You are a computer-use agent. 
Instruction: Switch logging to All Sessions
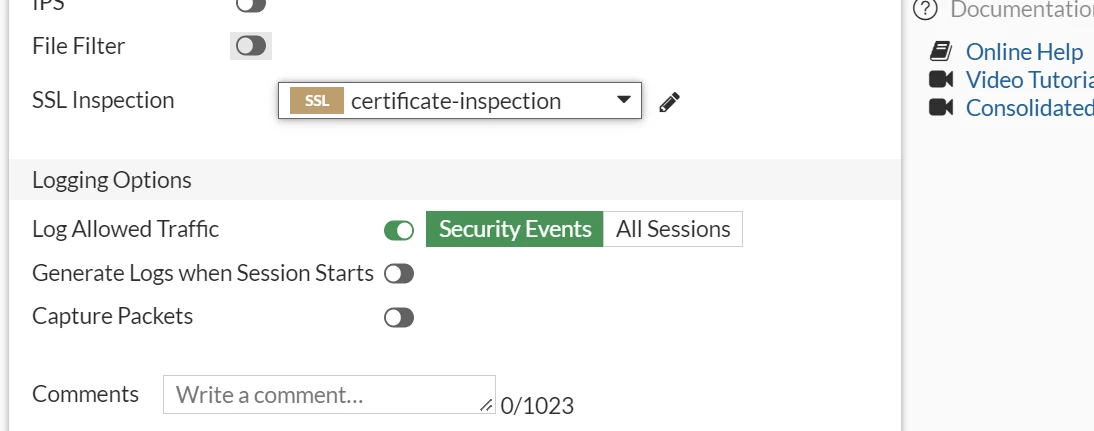673,229
